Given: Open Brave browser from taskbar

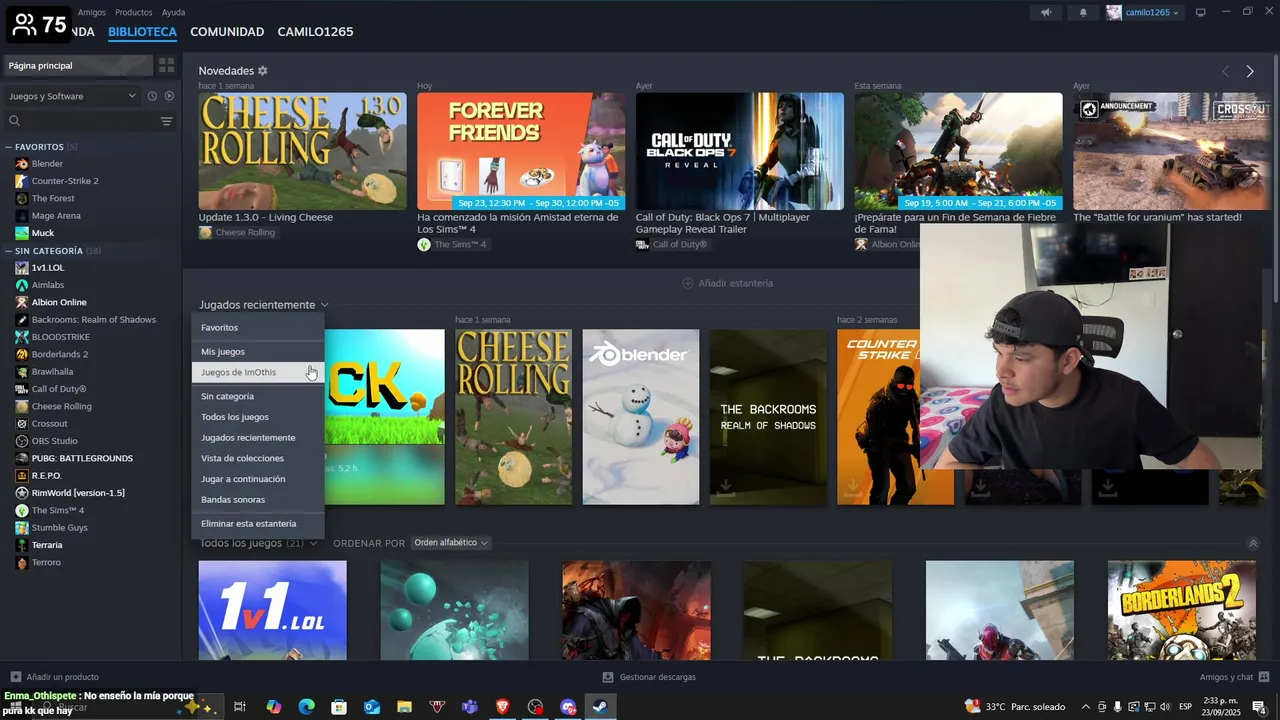Looking at the screenshot, I should click(x=502, y=707).
